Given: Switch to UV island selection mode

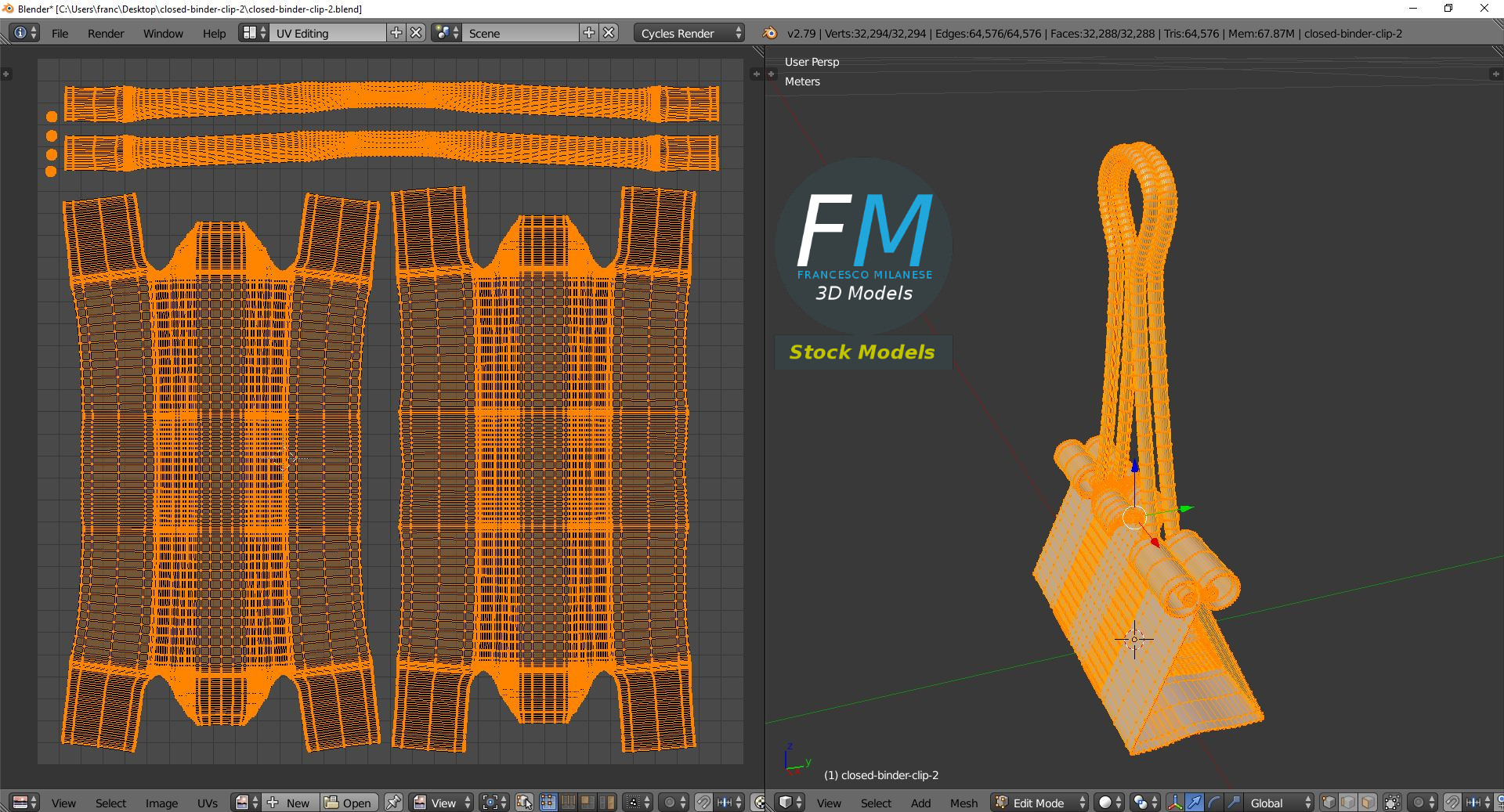Looking at the screenshot, I should pyautogui.click(x=606, y=803).
